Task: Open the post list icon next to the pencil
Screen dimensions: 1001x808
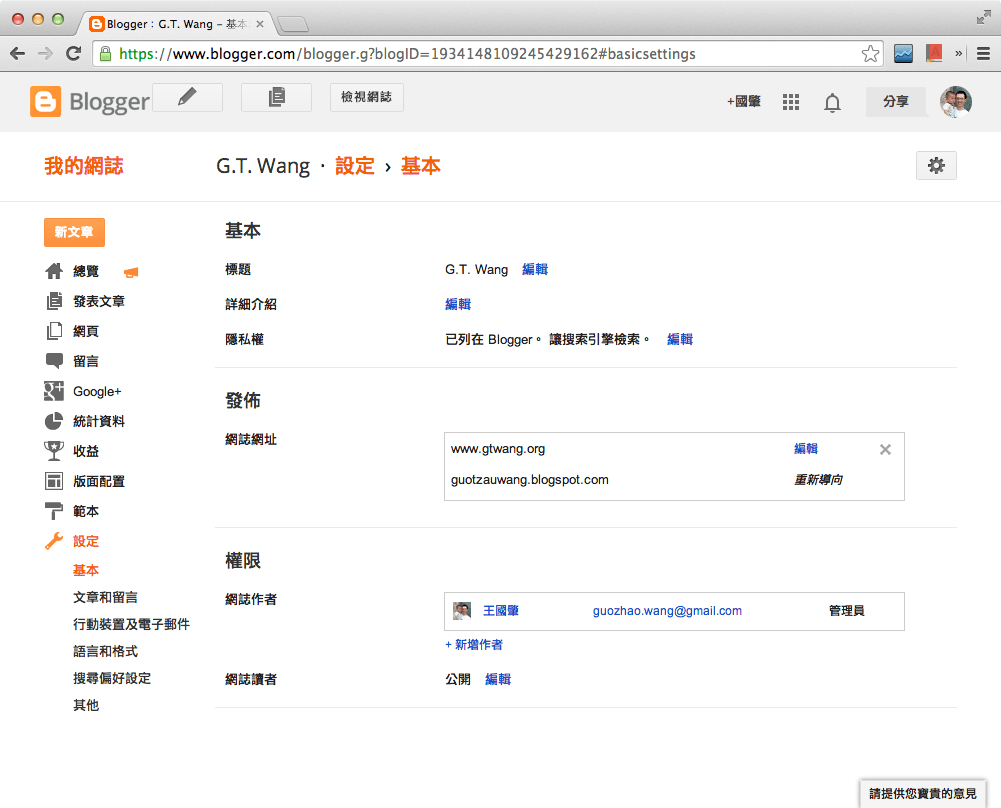Action: (x=276, y=97)
